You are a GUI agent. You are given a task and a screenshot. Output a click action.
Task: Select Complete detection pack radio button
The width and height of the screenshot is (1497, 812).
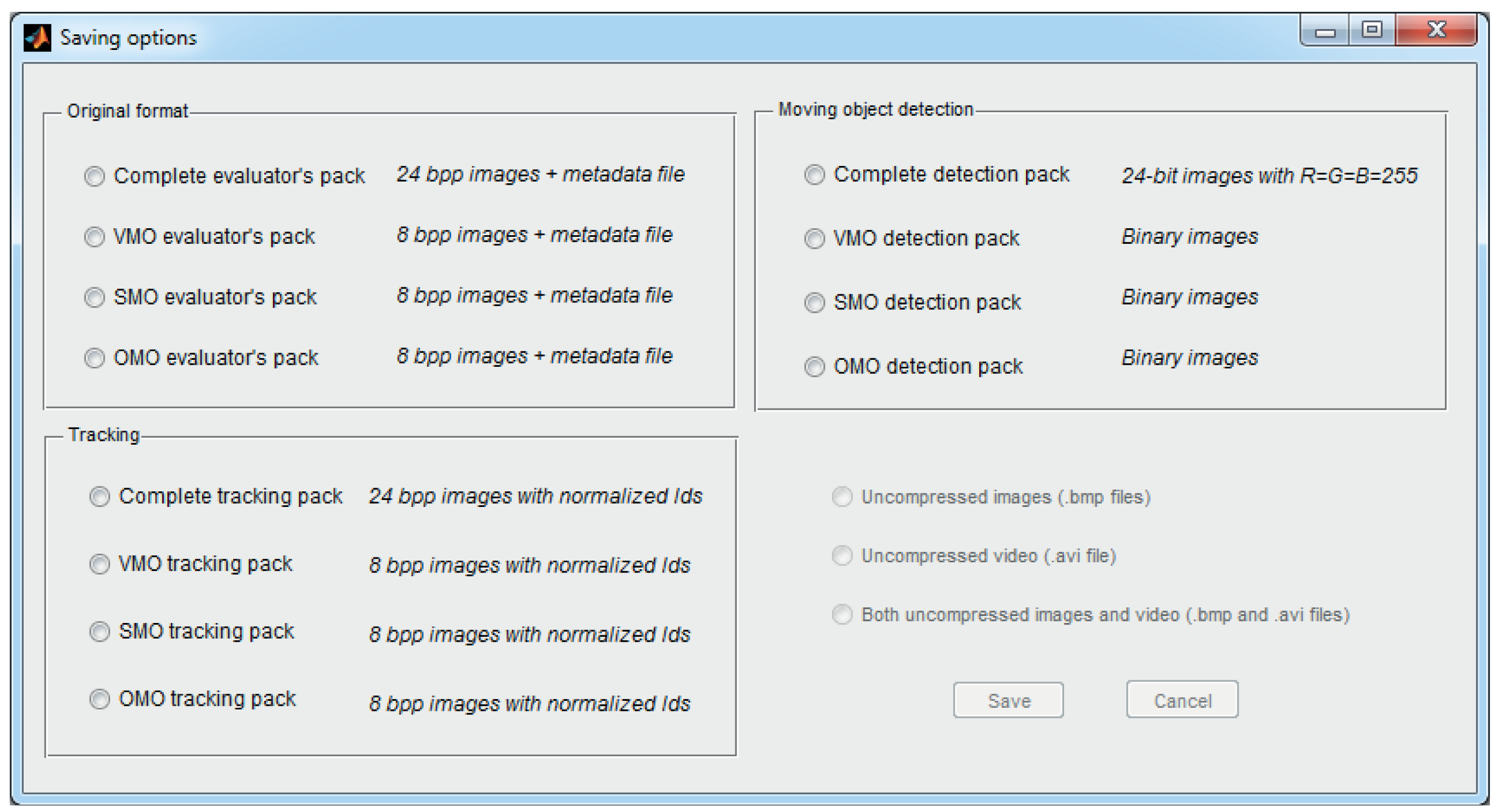pyautogui.click(x=814, y=174)
